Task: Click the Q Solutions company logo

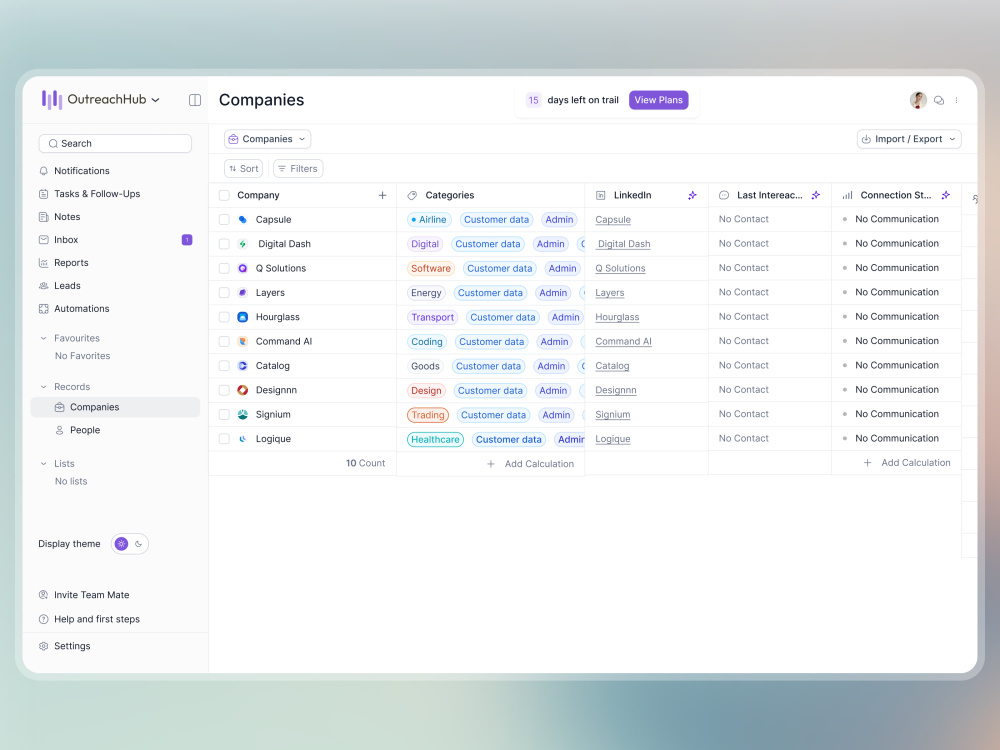Action: pos(242,268)
